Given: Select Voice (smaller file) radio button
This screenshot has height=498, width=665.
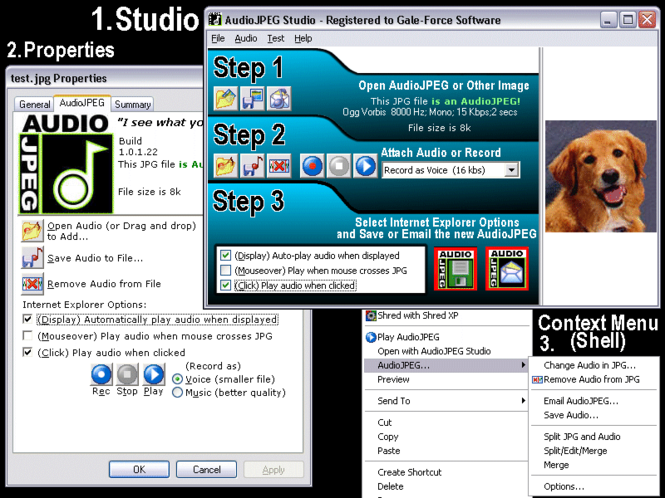Looking at the screenshot, I should pyautogui.click(x=178, y=379).
